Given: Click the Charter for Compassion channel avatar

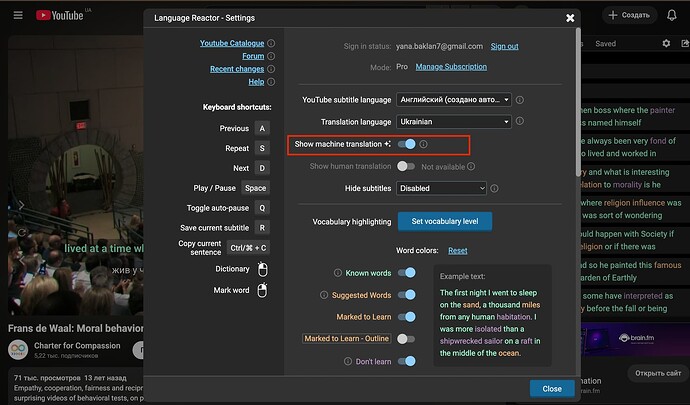Looking at the screenshot, I should tap(18, 350).
